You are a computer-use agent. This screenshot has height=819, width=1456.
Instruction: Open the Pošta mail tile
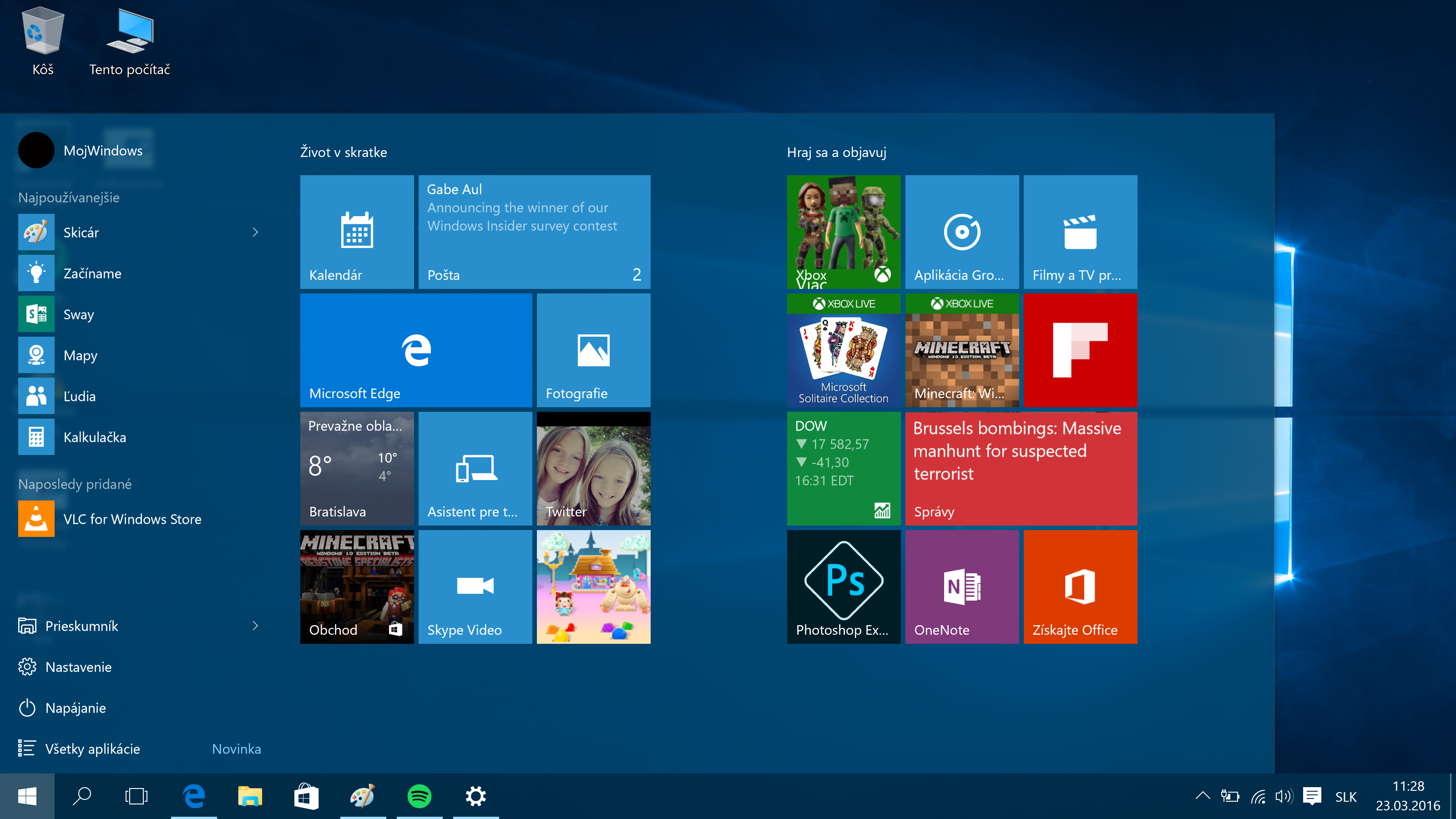[x=534, y=232]
